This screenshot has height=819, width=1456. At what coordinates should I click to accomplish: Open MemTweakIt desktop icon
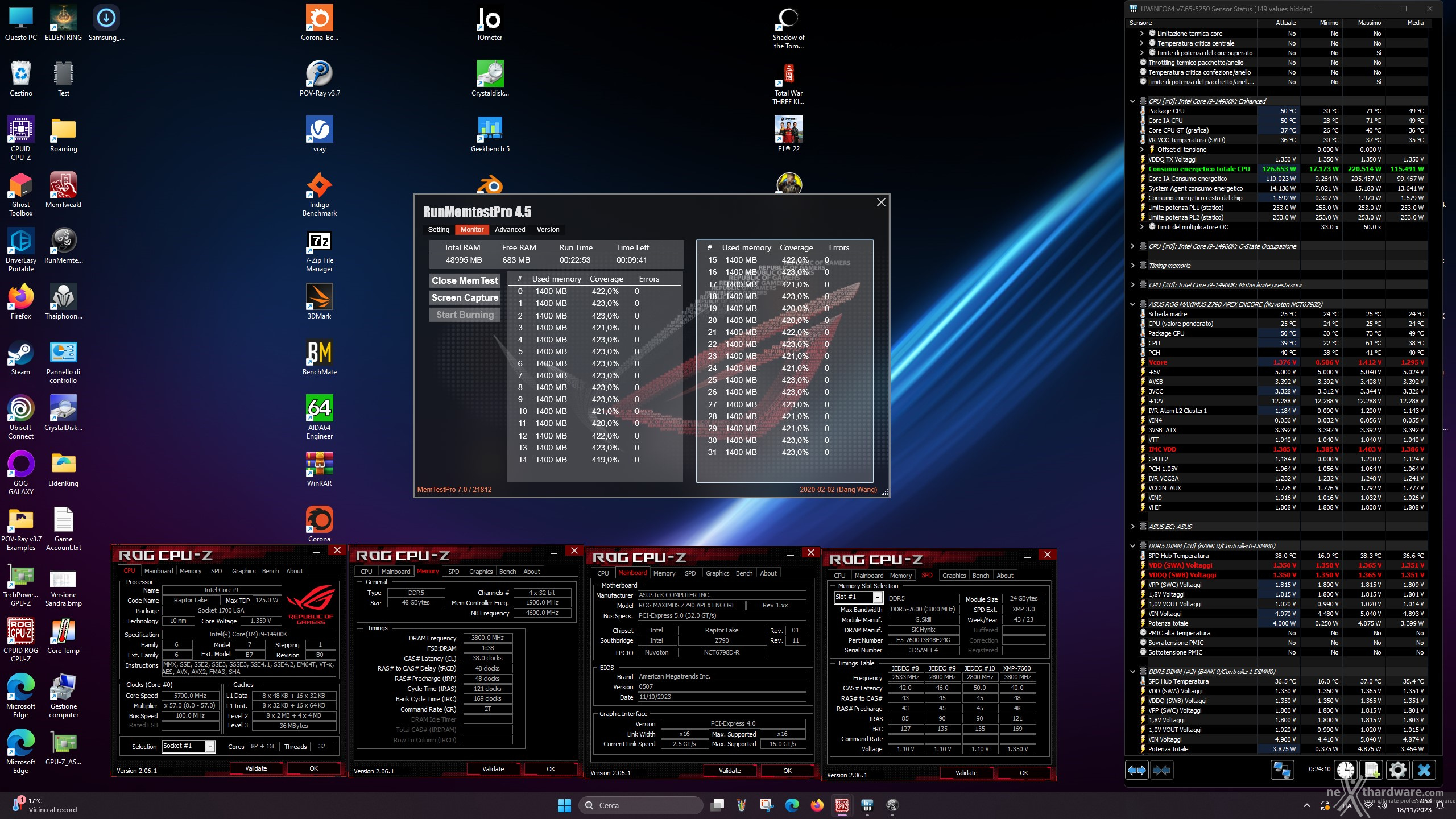click(63, 191)
